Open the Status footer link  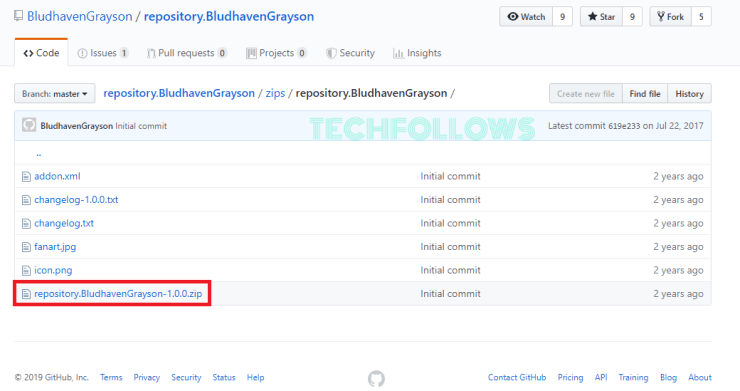[224, 377]
